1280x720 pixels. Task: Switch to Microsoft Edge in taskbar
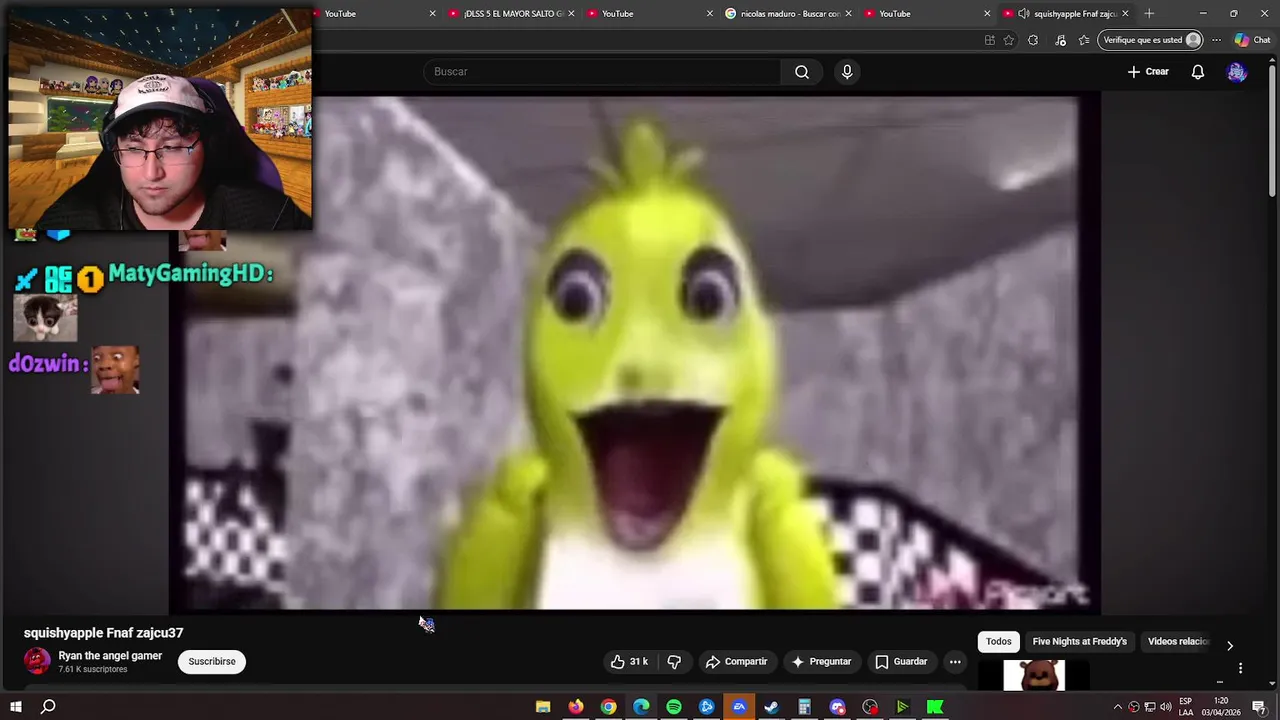coord(641,707)
